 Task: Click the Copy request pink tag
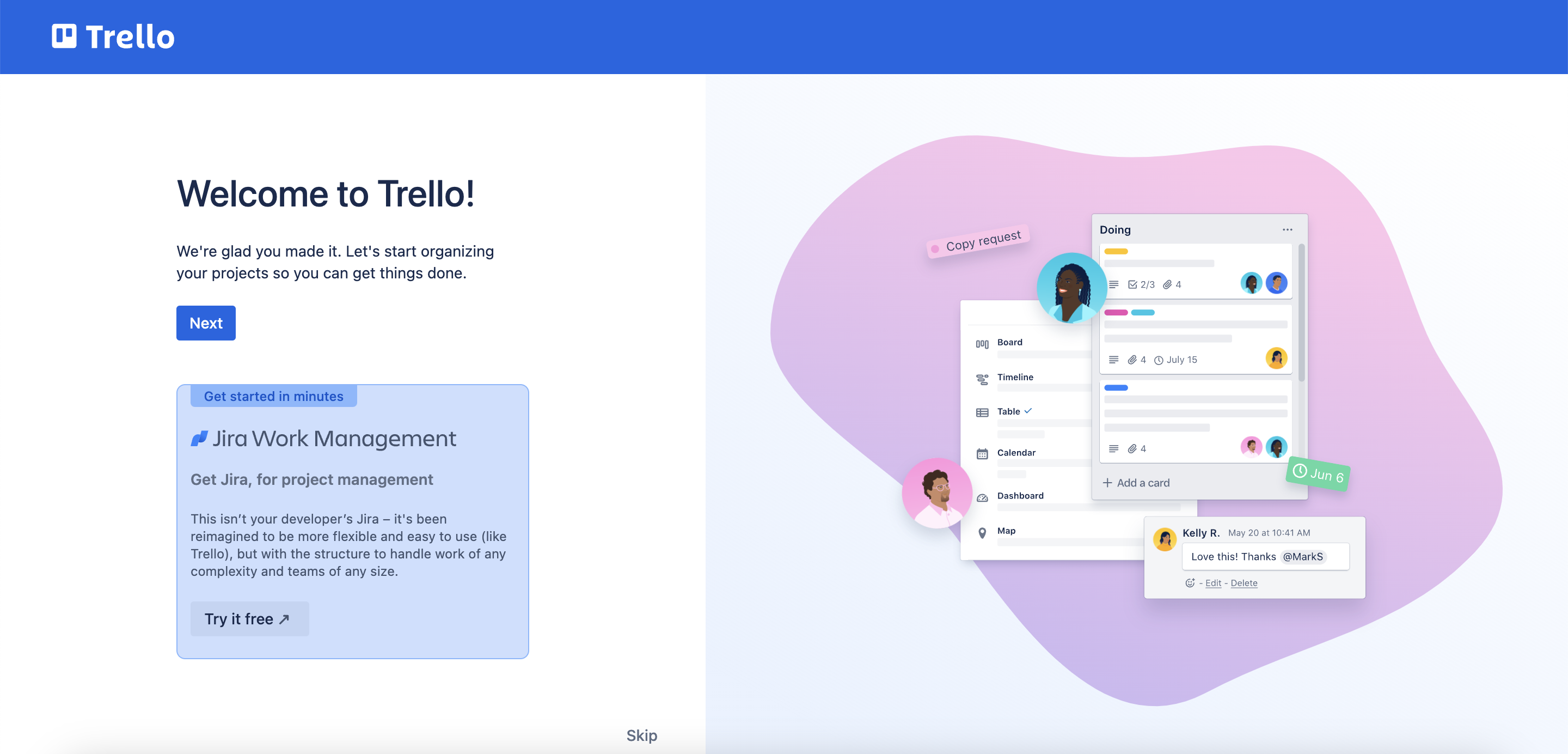(978, 241)
